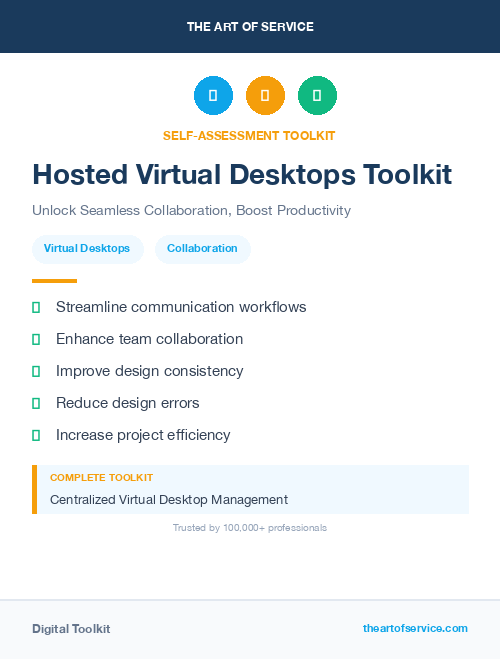This screenshot has height=659, width=500.
Task: Click Trusted by 100,000+ professionals text
Action: point(250,528)
